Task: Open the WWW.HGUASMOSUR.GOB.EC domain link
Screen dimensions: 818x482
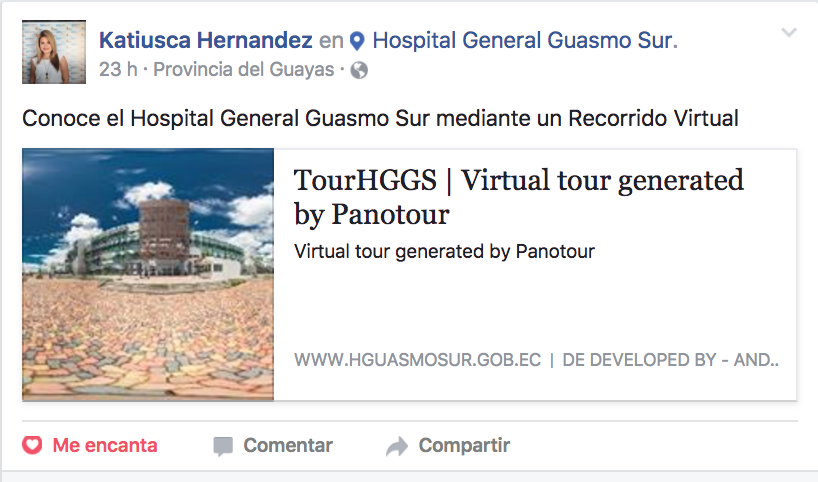Action: coord(417,360)
